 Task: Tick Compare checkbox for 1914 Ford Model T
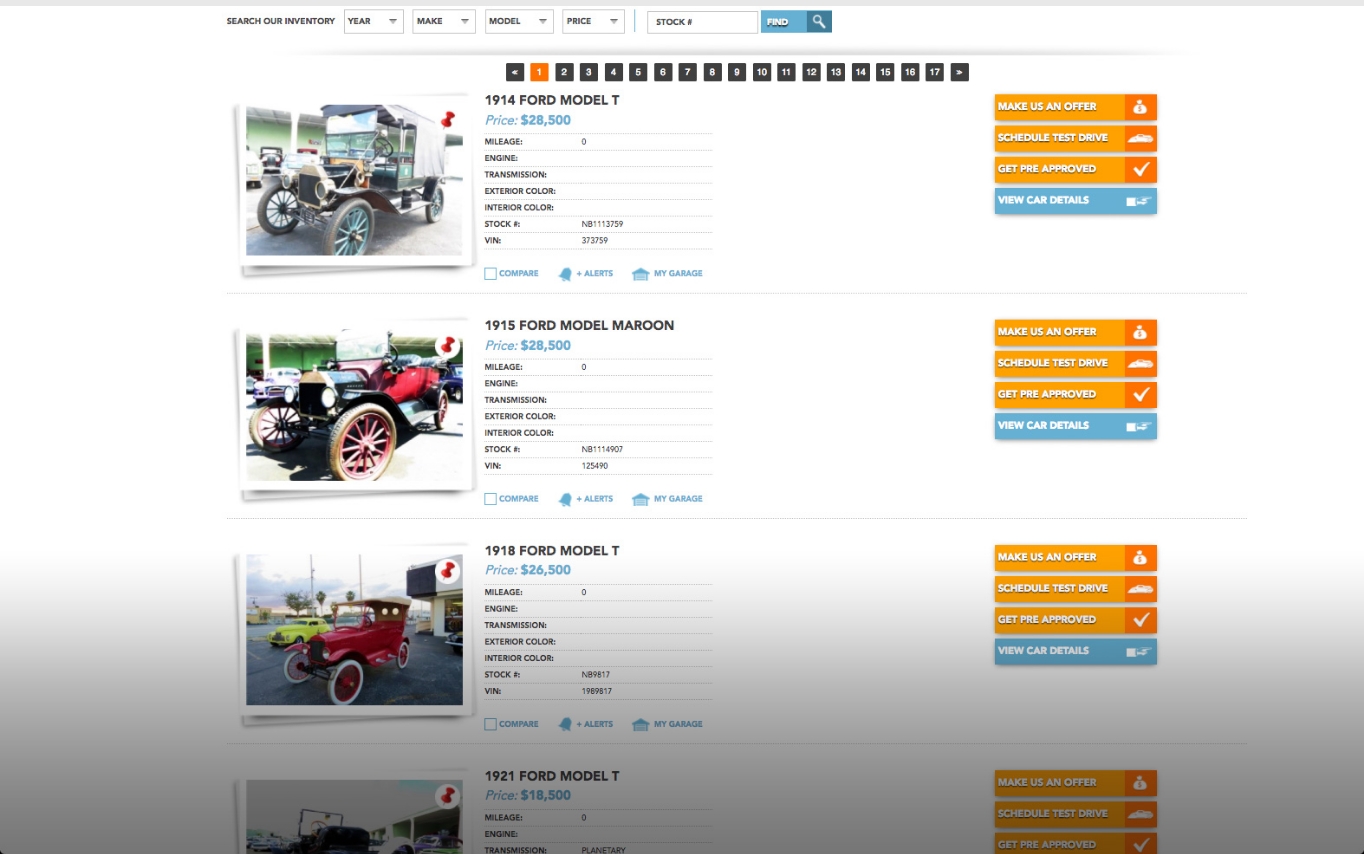[490, 274]
